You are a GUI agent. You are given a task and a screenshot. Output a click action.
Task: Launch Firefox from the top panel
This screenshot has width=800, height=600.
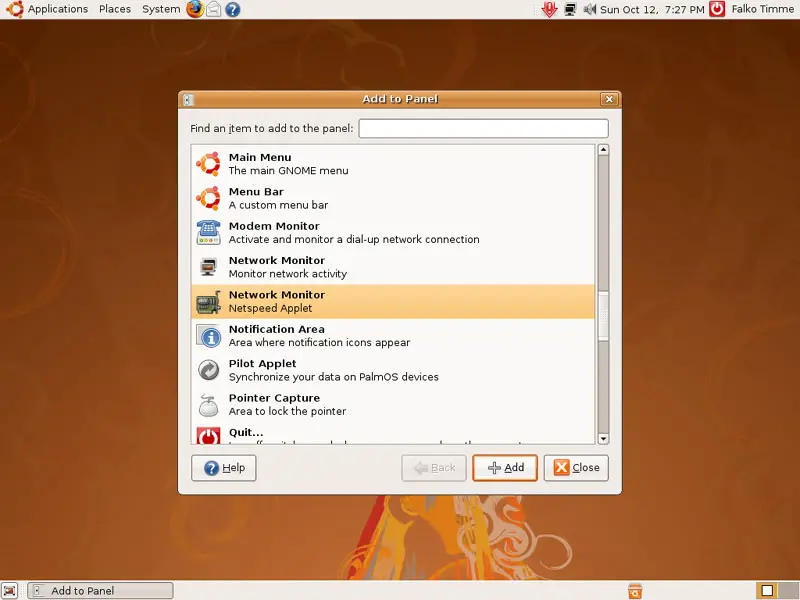(195, 9)
